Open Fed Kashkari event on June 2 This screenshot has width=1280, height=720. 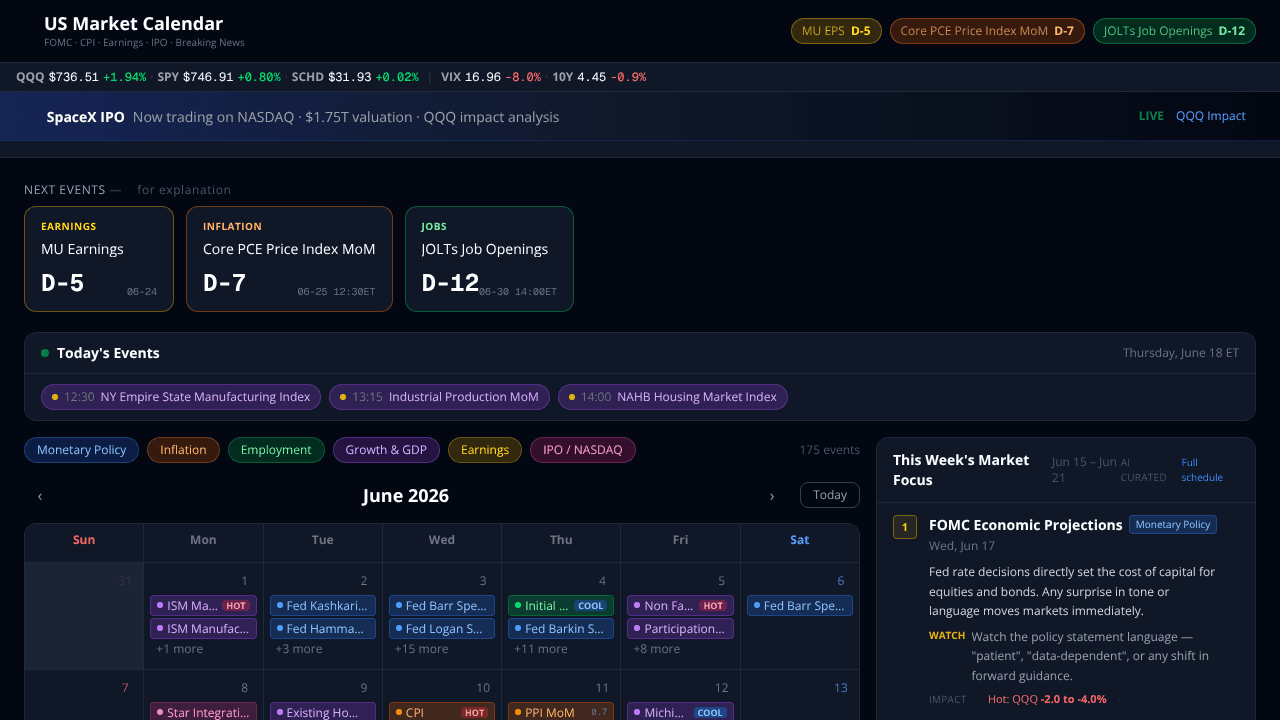coord(323,606)
